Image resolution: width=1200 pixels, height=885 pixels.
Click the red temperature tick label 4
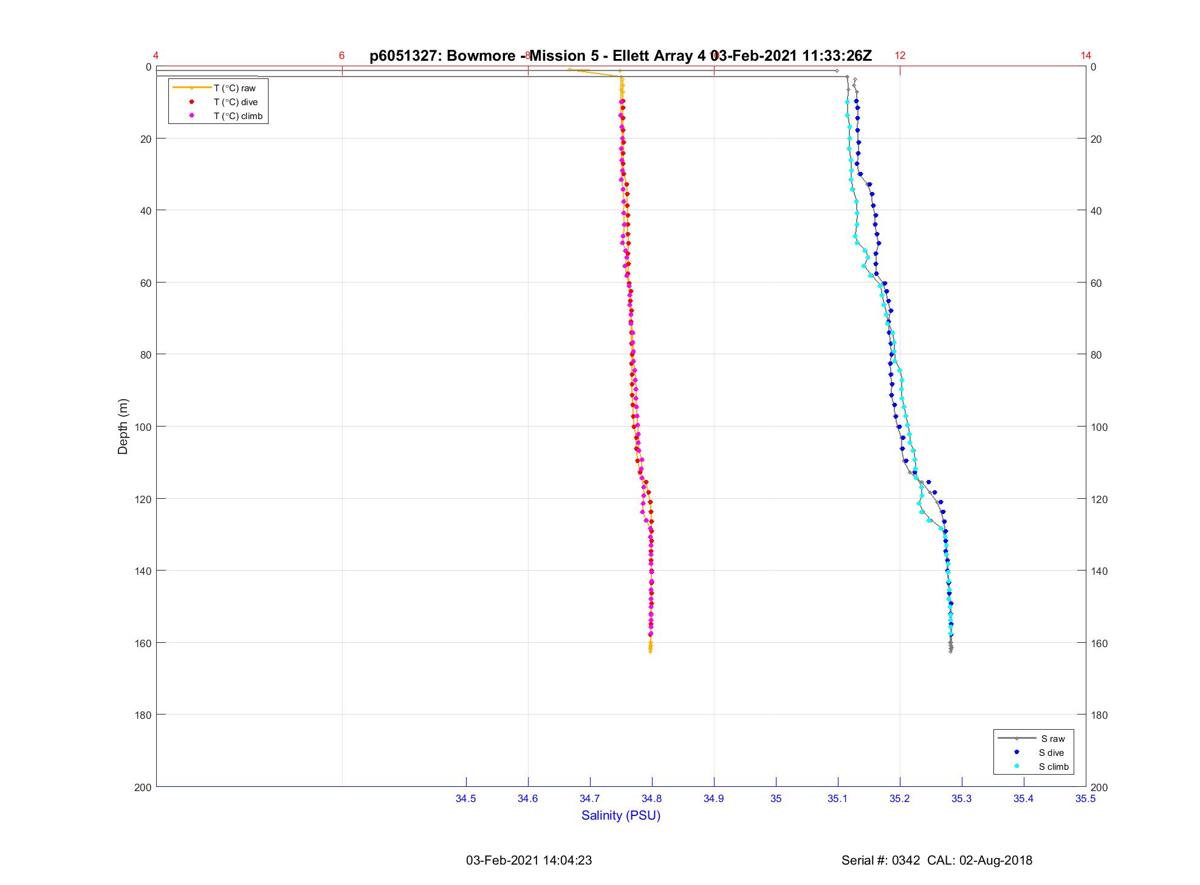156,56
